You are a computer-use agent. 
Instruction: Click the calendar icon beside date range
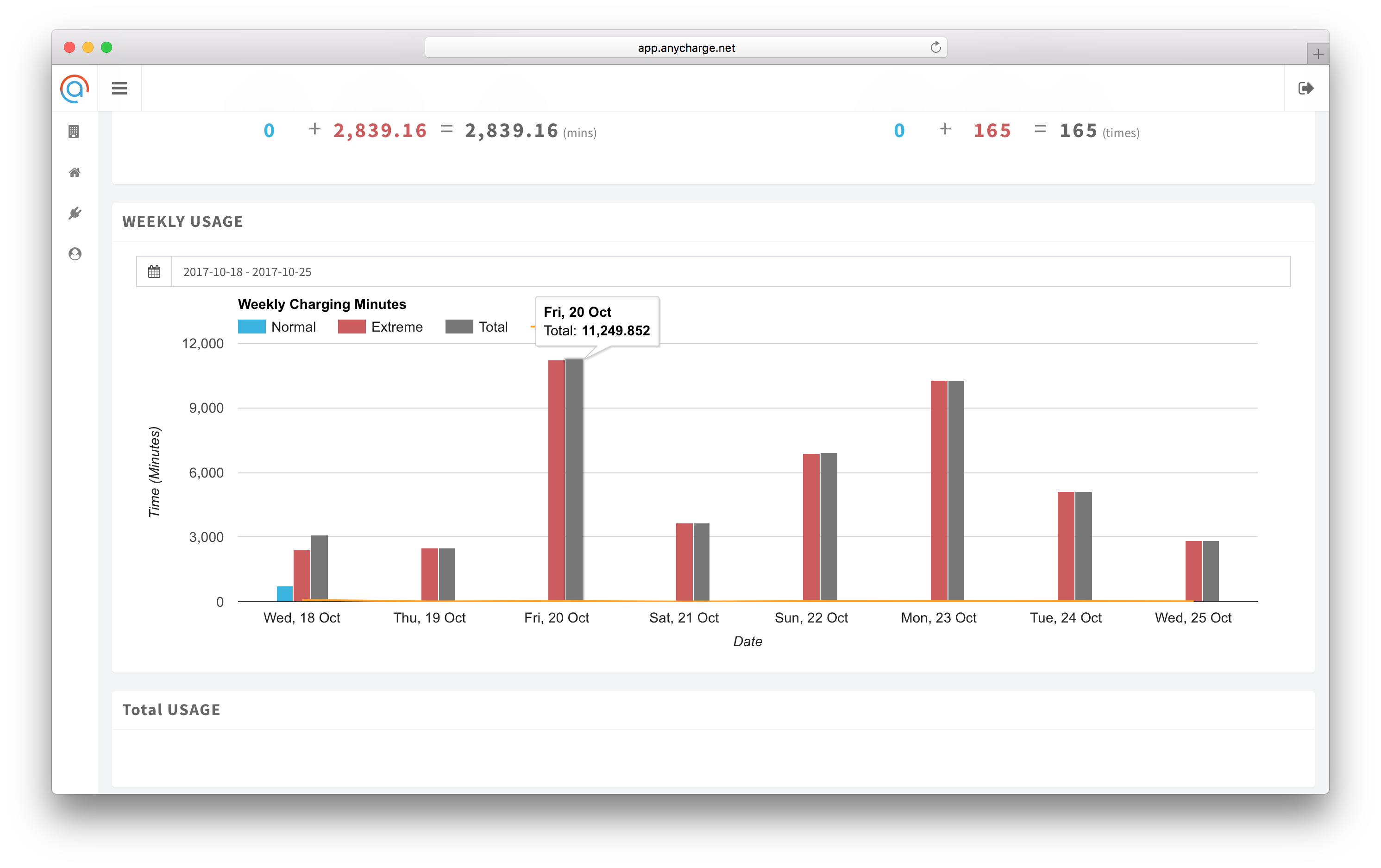click(154, 272)
